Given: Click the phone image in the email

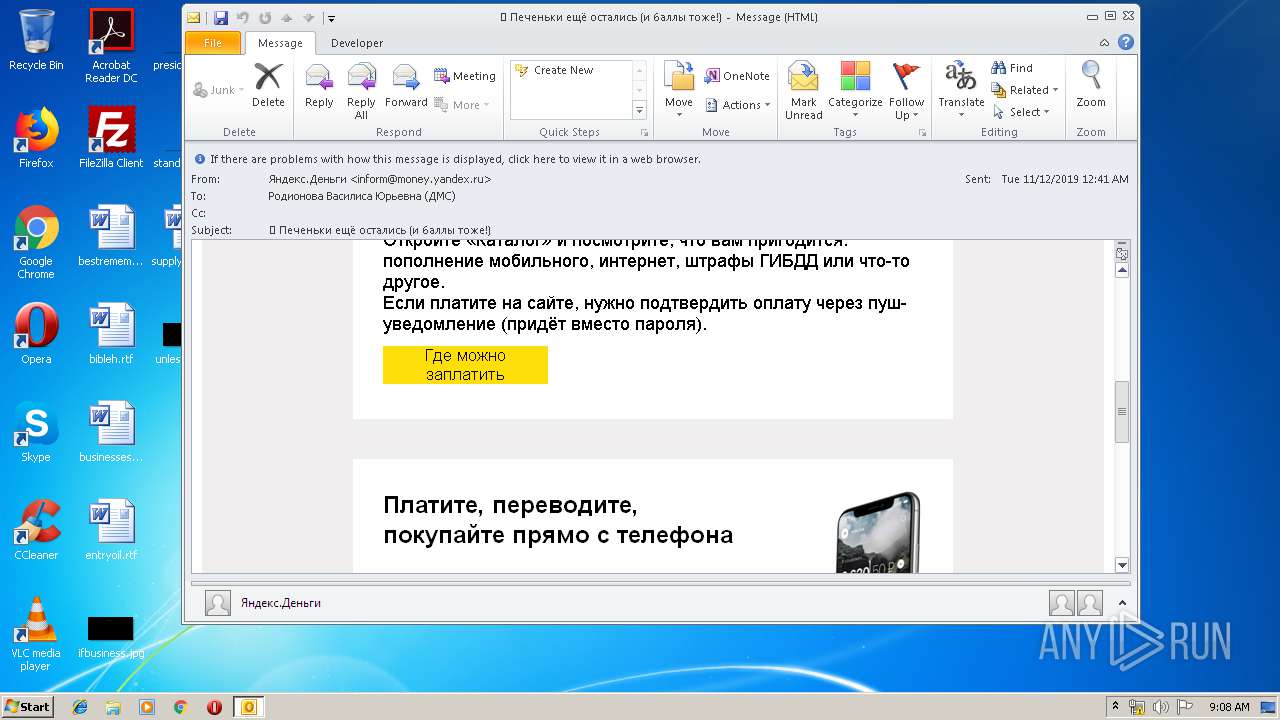Looking at the screenshot, I should pyautogui.click(x=878, y=533).
